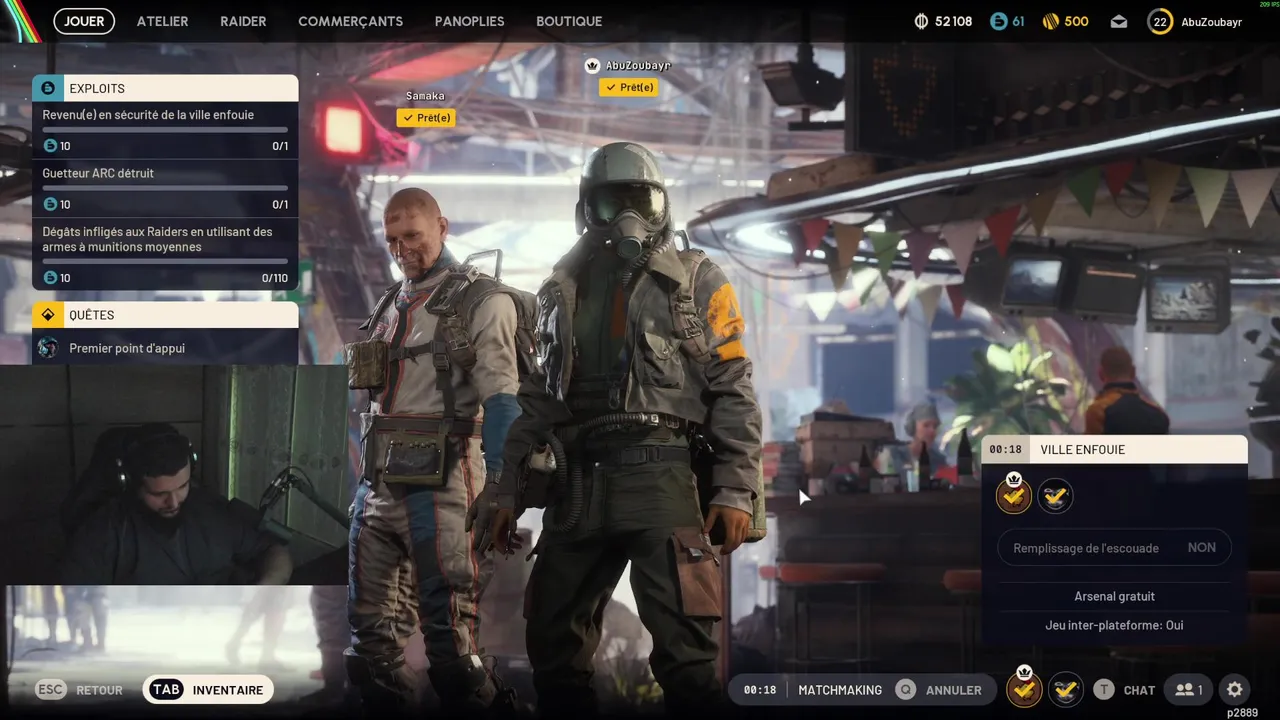This screenshot has height=720, width=1280.
Task: Open the JOUER tab
Action: [84, 21]
